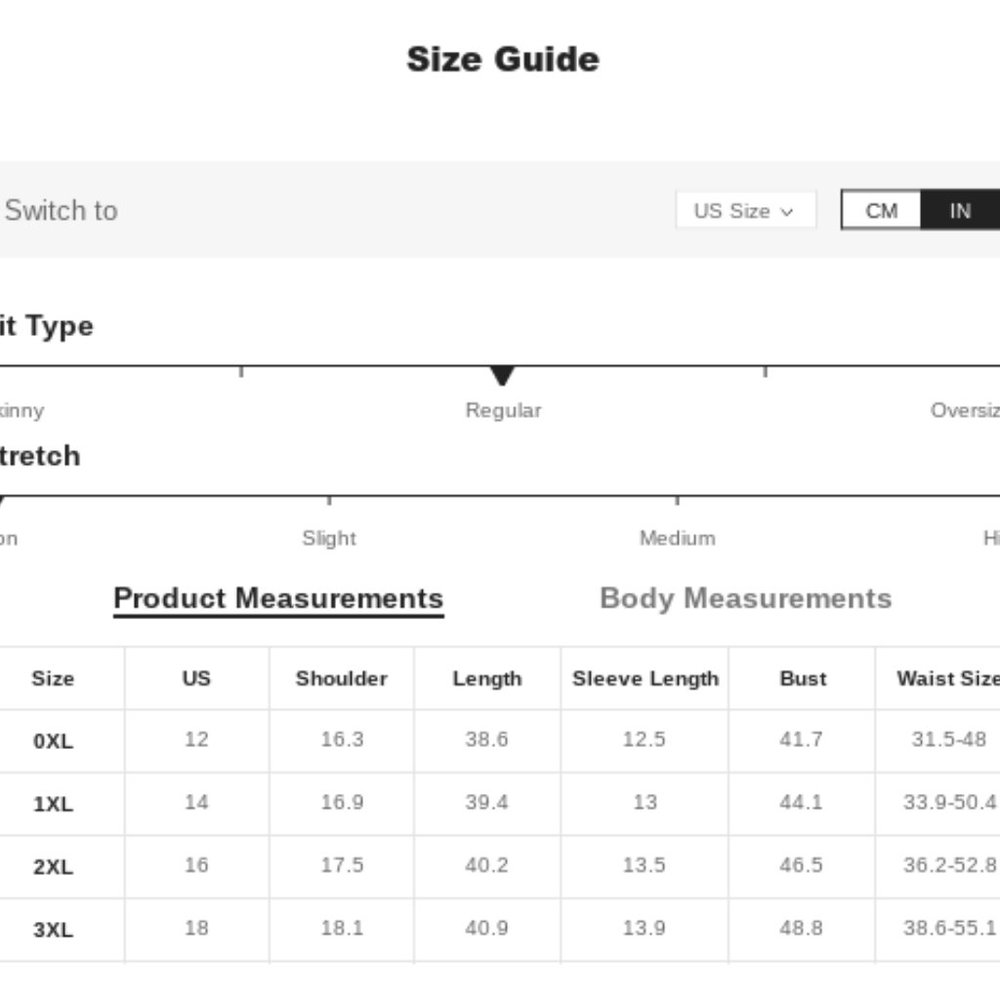Select the 2XL size row
Viewport: 1000px width, 1000px height.
pyautogui.click(x=53, y=866)
